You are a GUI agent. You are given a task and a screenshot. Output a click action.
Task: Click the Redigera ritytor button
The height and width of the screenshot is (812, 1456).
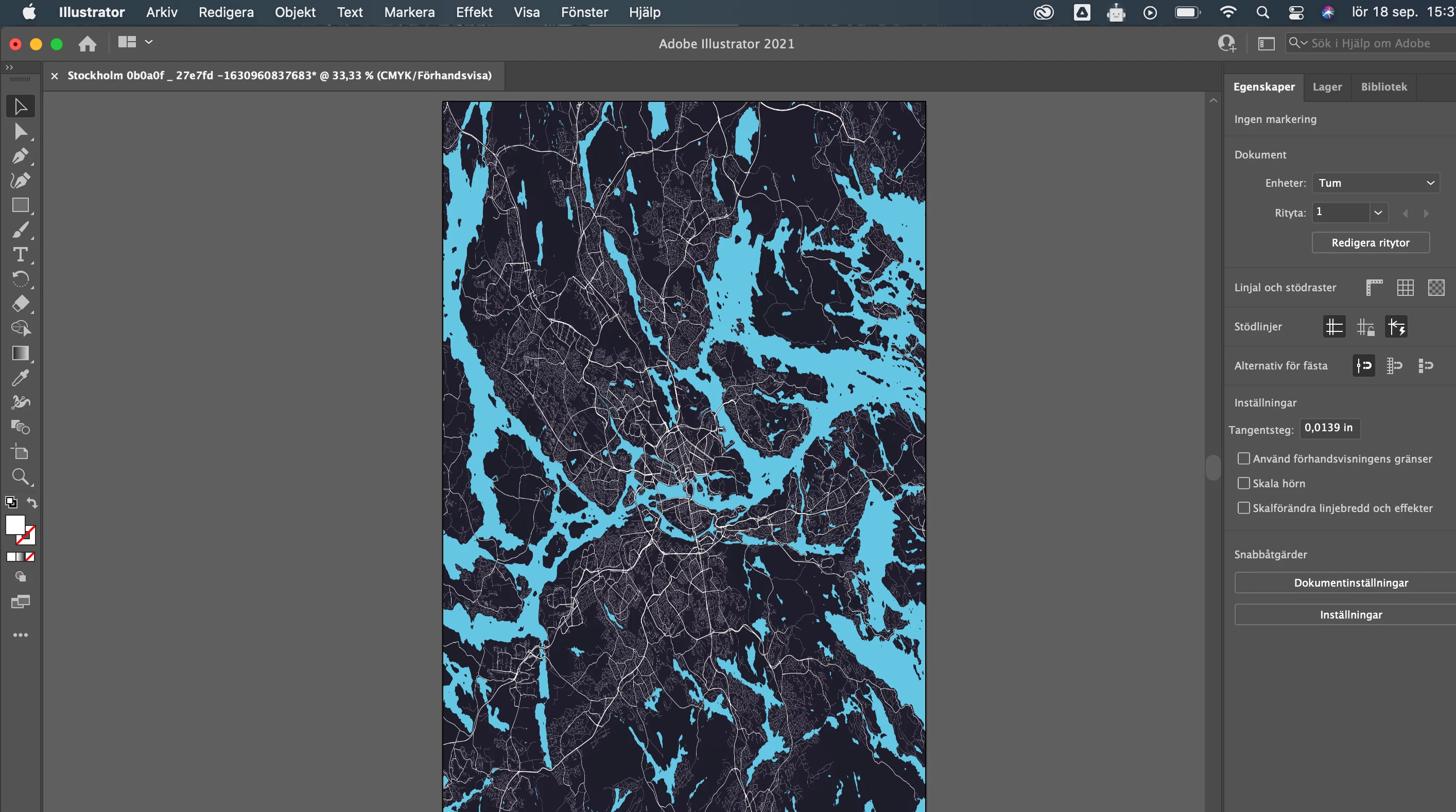[x=1370, y=242]
